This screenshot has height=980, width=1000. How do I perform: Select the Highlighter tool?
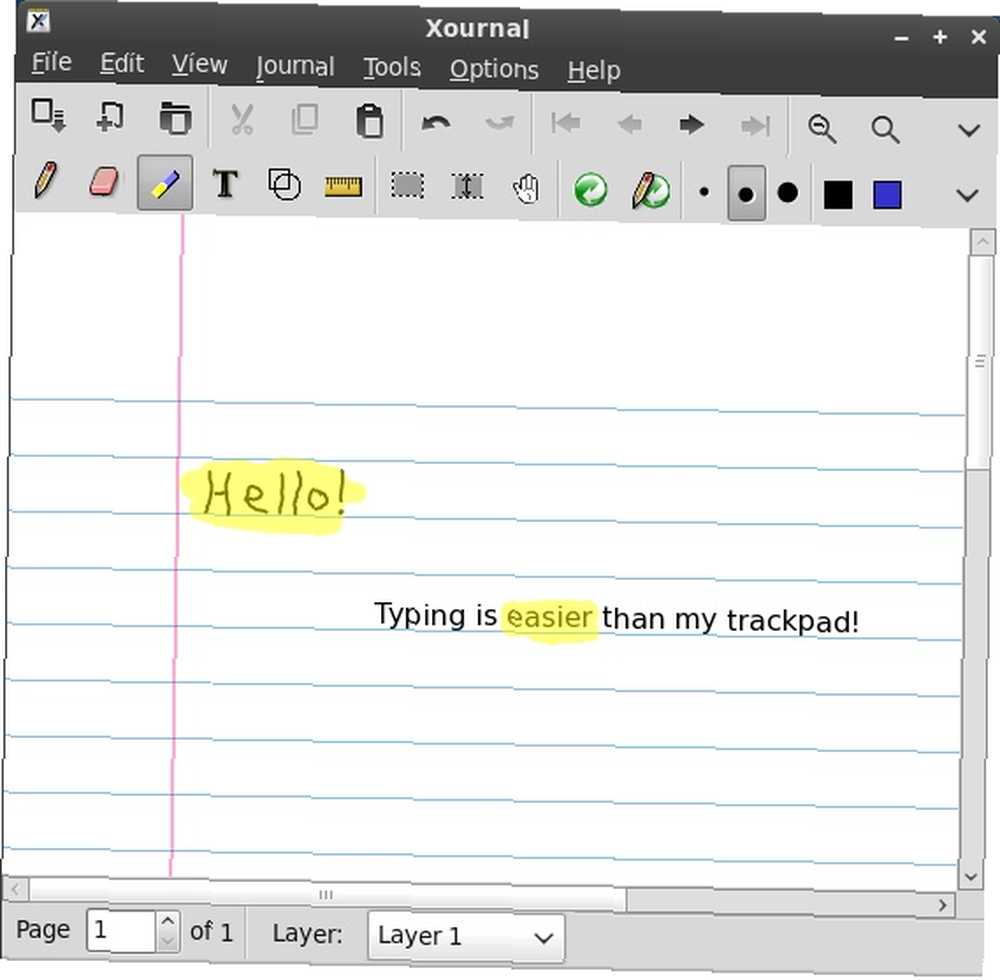coord(165,184)
